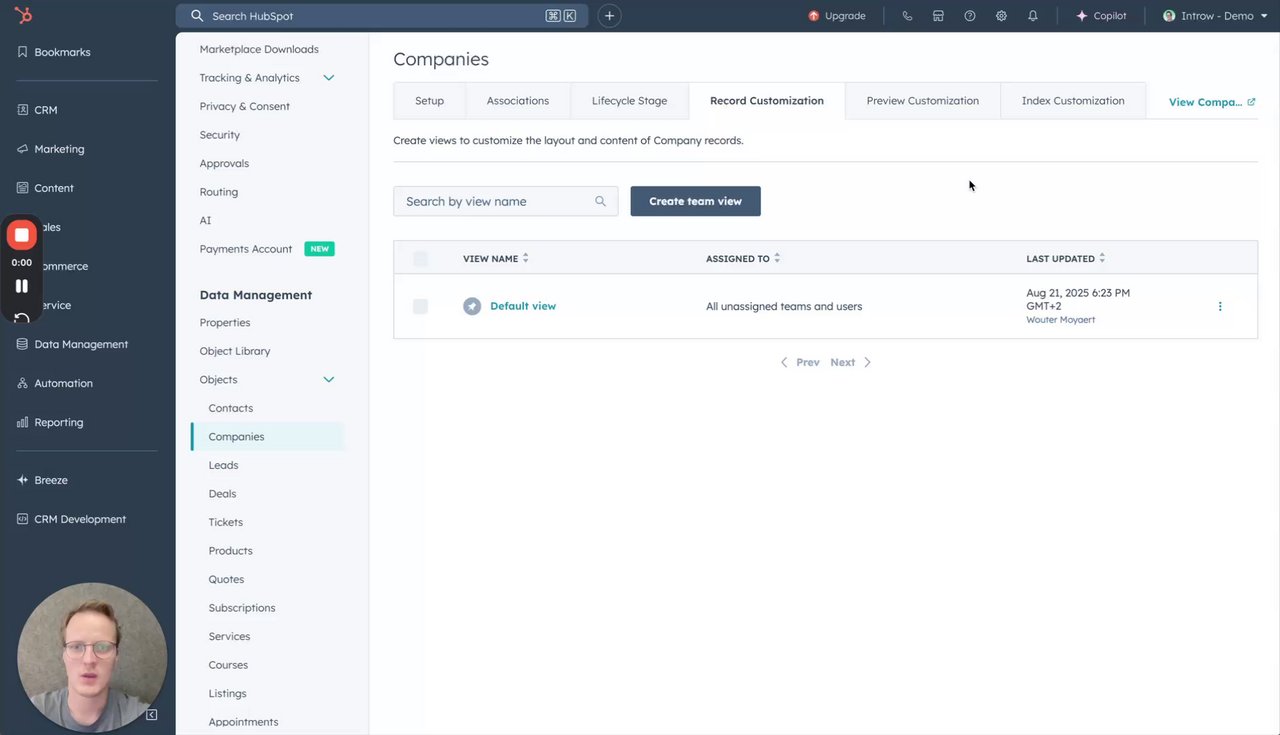Open the Default view link
The width and height of the screenshot is (1280, 735).
(523, 306)
